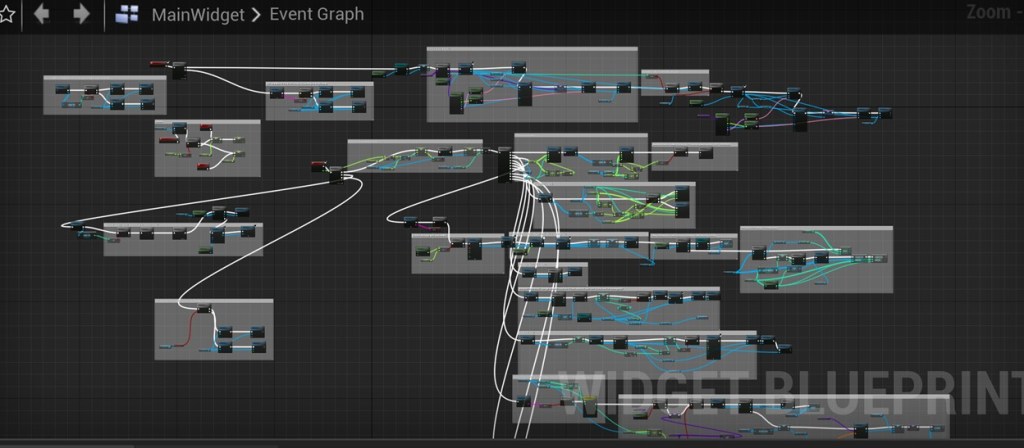
Task: Go back with the left arrow
Action: (x=41, y=14)
